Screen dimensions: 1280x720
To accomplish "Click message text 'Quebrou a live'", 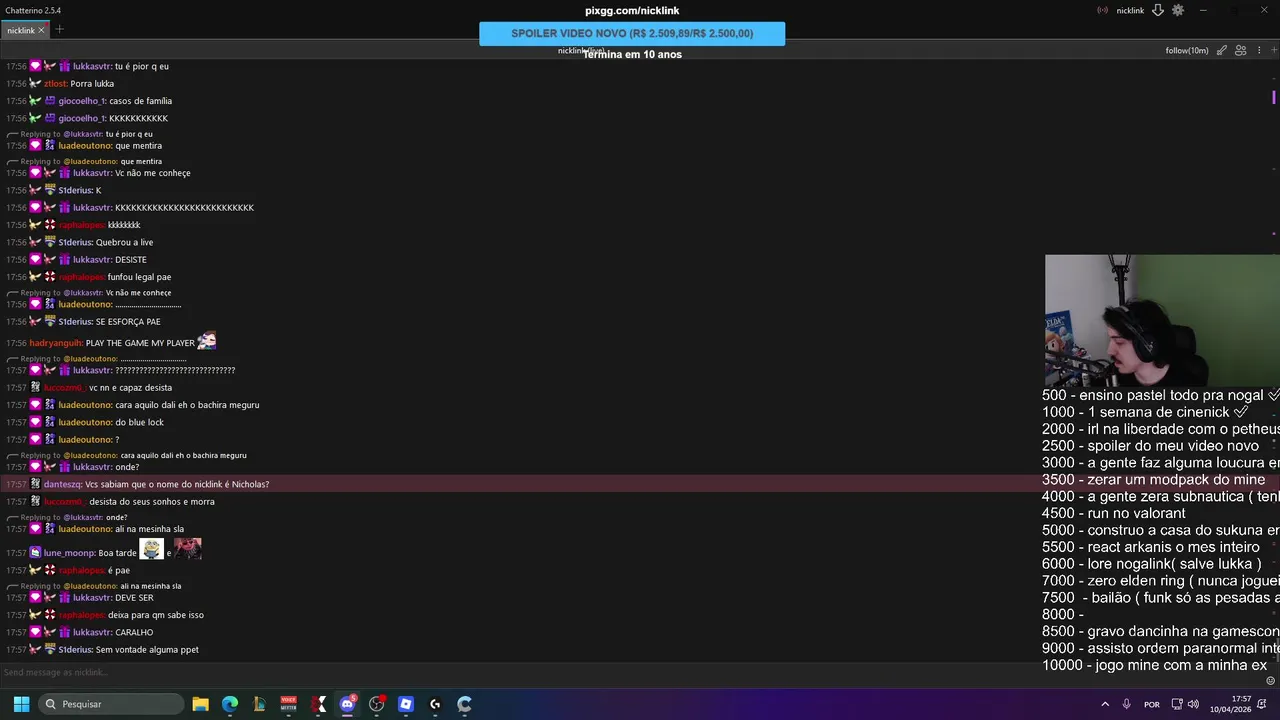I will 124,242.
